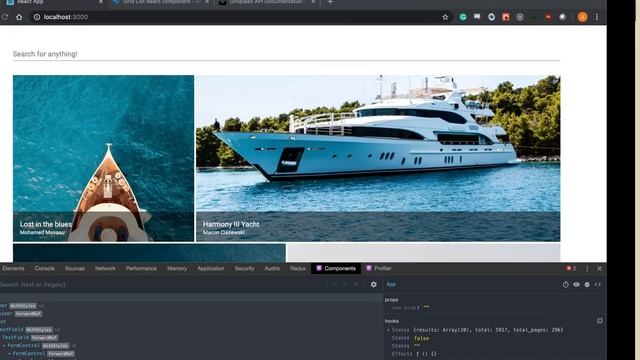View site information for localhost
Image resolution: width=640 pixels, height=360 pixels.
pos(37,17)
